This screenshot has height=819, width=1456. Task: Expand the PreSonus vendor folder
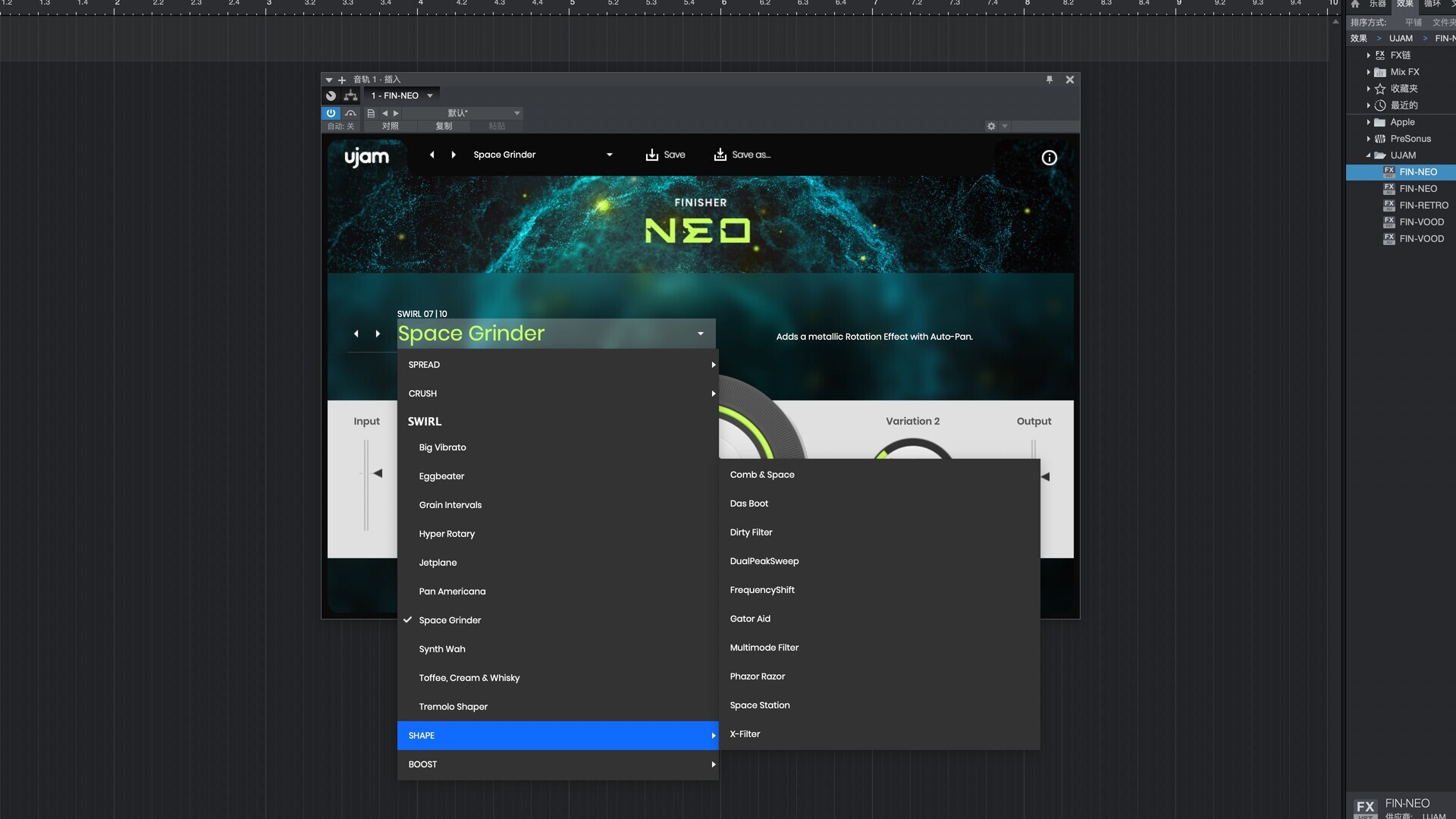coord(1368,139)
